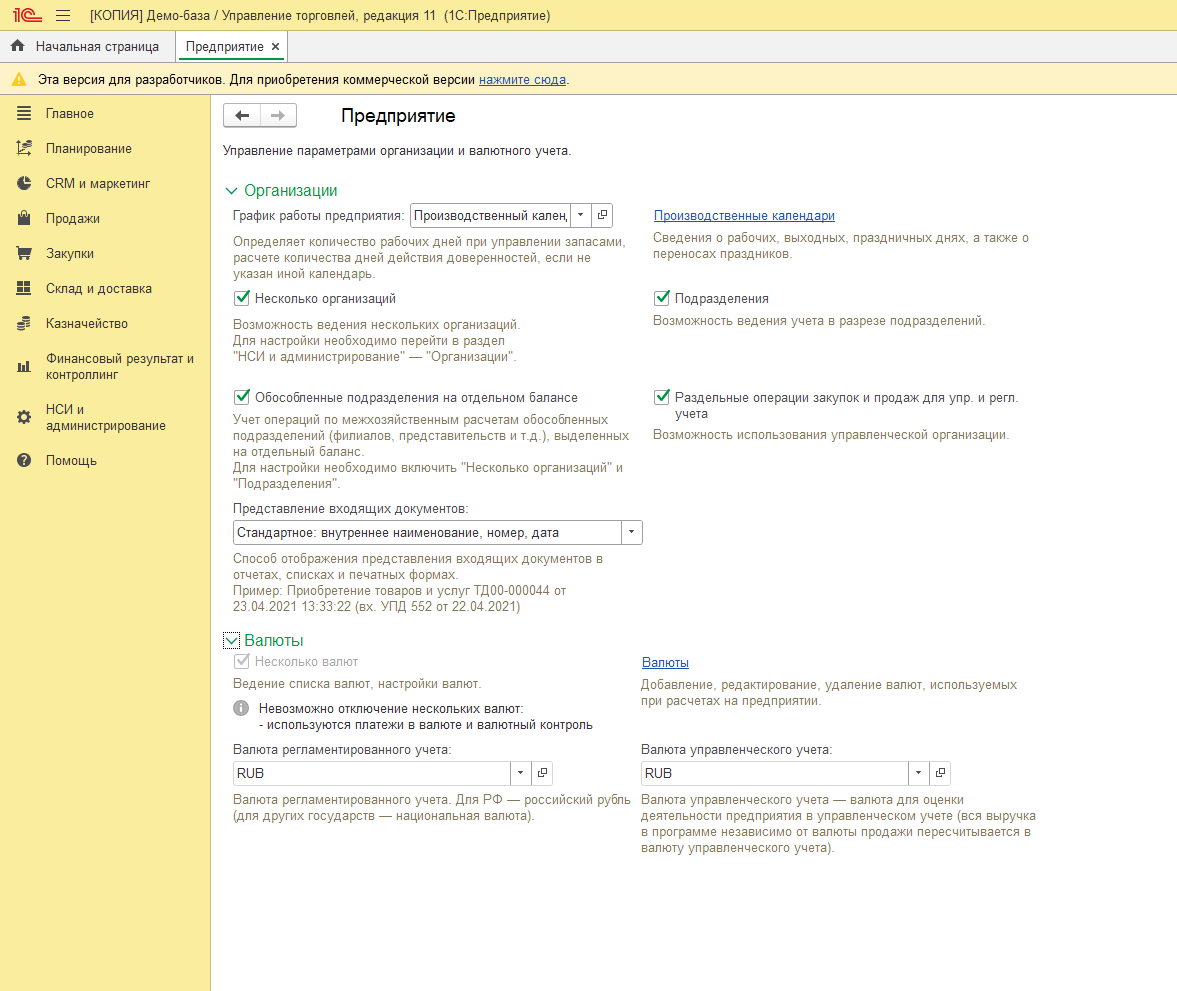Open НСИ и администрирование section

105,417
